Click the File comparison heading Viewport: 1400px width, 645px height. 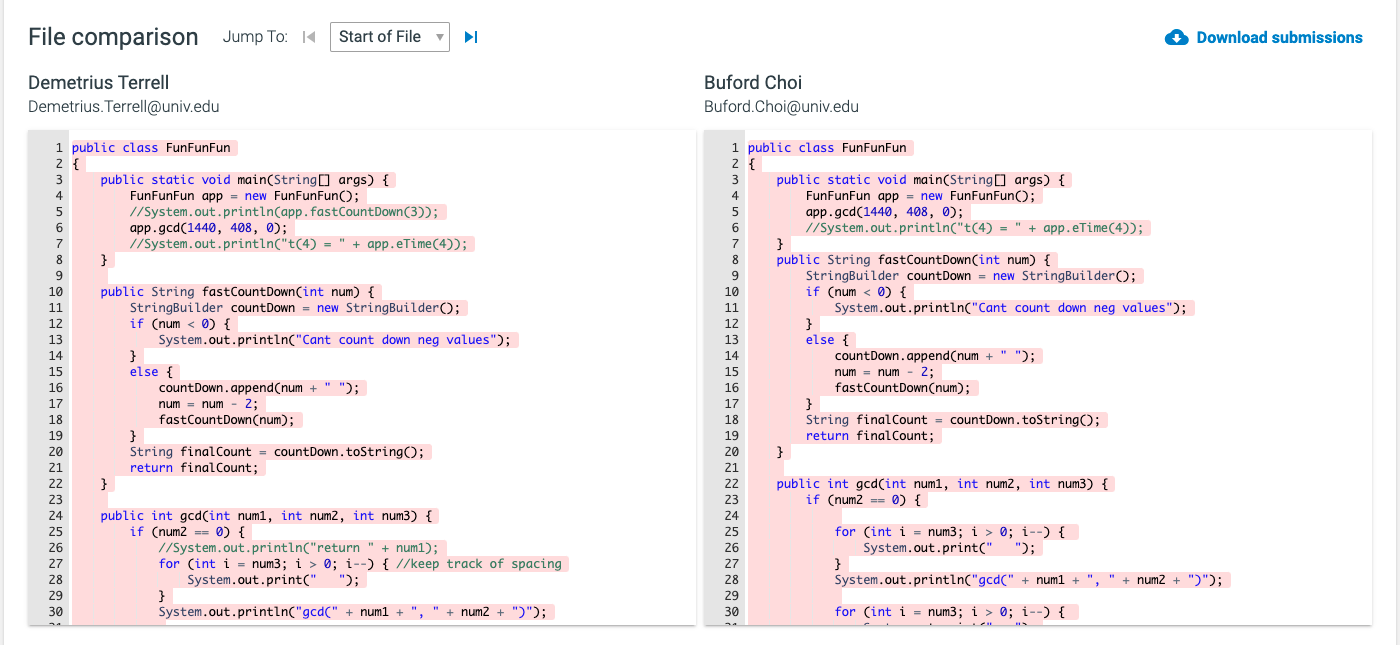pos(113,37)
